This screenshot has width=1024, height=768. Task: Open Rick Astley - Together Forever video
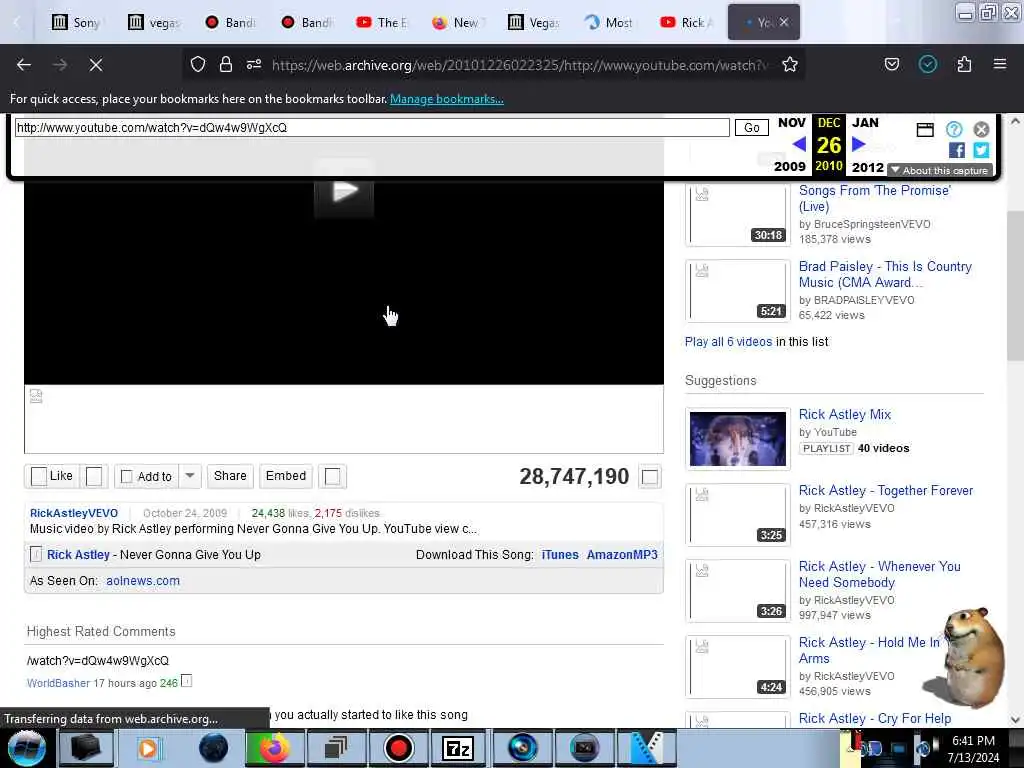[886, 490]
